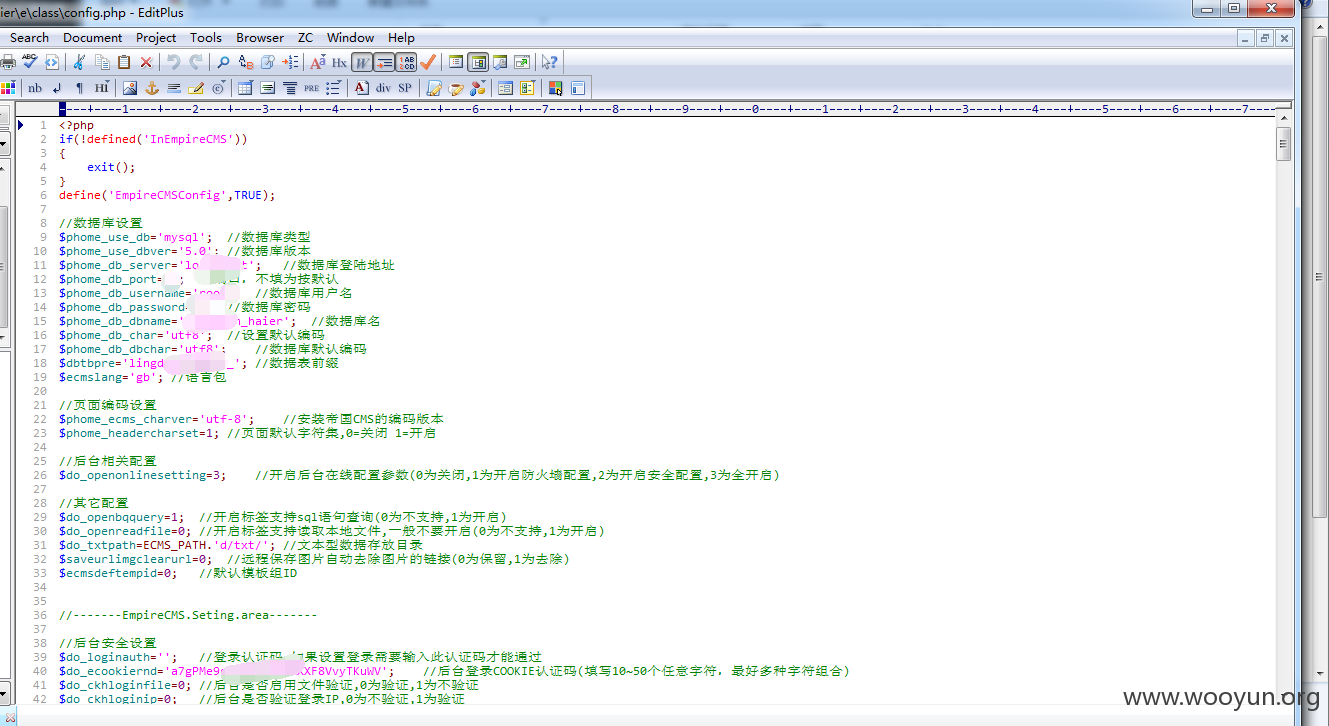Insert a horizontal rule icon

pyautogui.click(x=174, y=88)
